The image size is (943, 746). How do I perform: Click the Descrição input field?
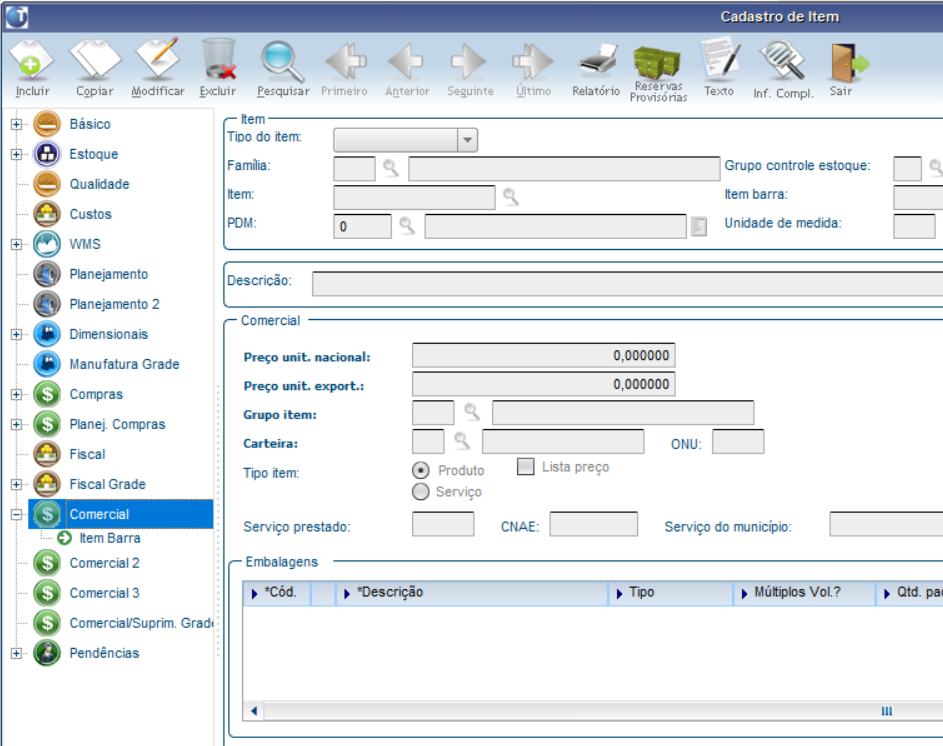(627, 283)
